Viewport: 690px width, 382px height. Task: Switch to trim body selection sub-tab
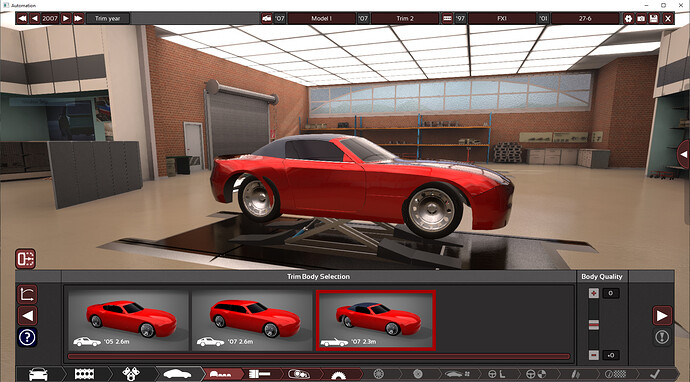220,374
